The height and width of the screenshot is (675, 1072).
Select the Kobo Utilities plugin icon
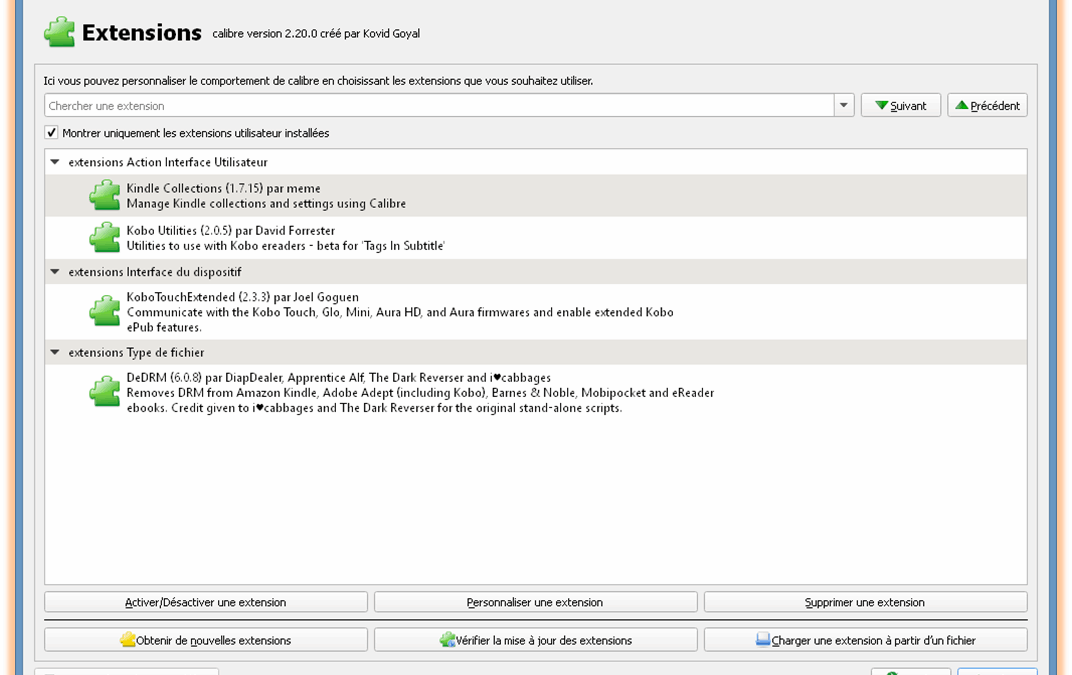coord(105,238)
